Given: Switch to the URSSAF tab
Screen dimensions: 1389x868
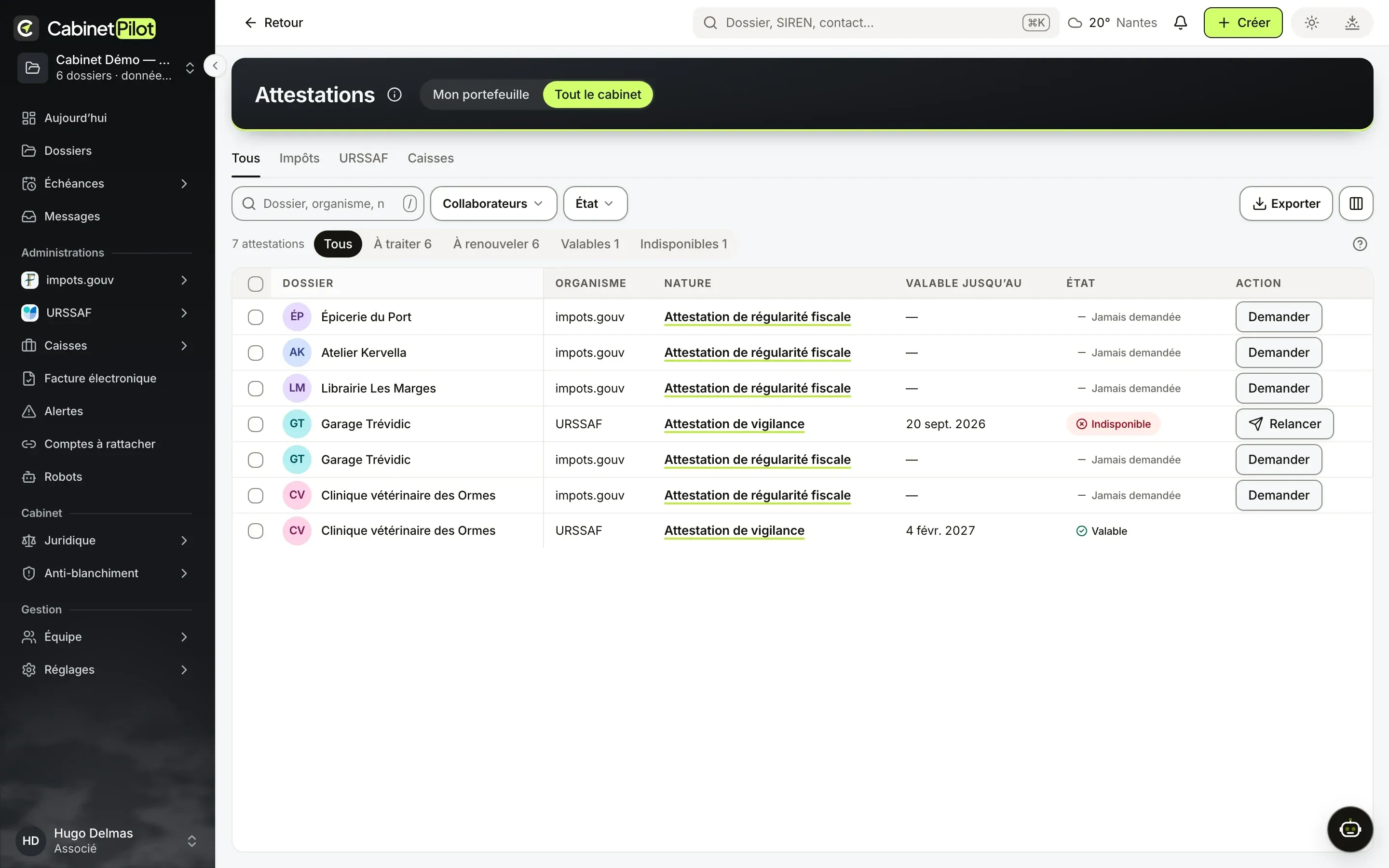Looking at the screenshot, I should (363, 158).
